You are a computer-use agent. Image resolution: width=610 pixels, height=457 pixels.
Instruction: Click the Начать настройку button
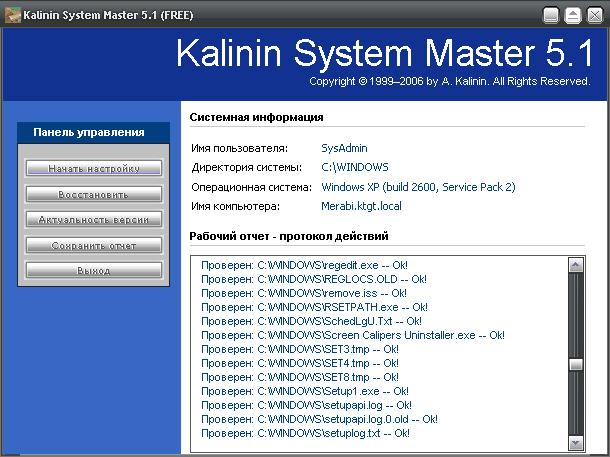tap(94, 168)
